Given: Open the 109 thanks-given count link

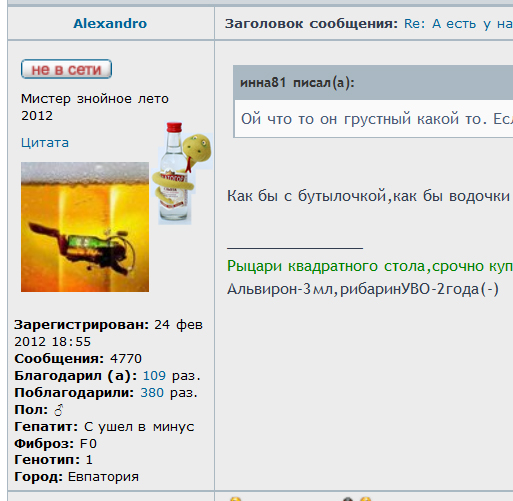Looking at the screenshot, I should click(x=154, y=376).
